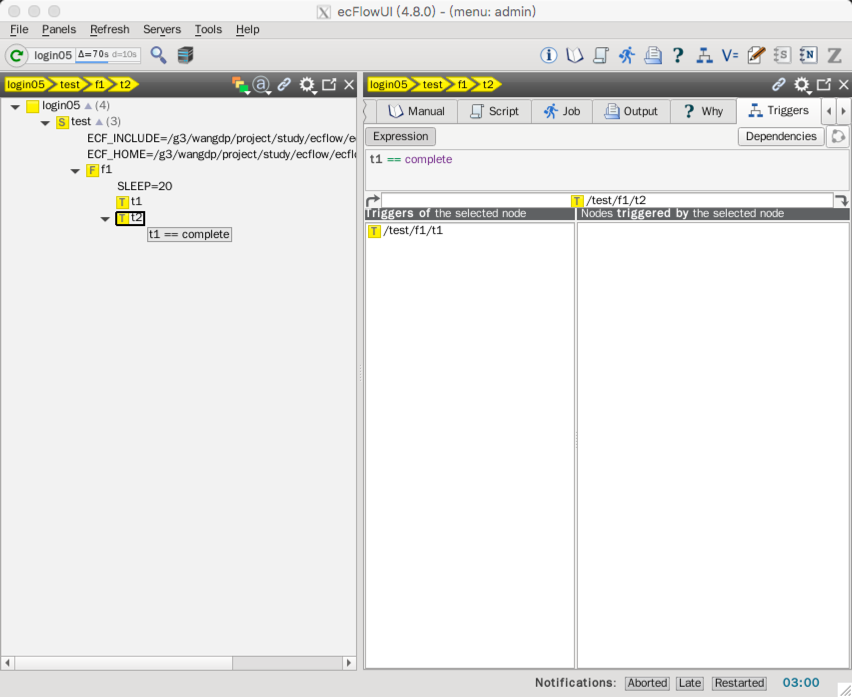
Task: Switch to the Why tab
Action: point(703,111)
